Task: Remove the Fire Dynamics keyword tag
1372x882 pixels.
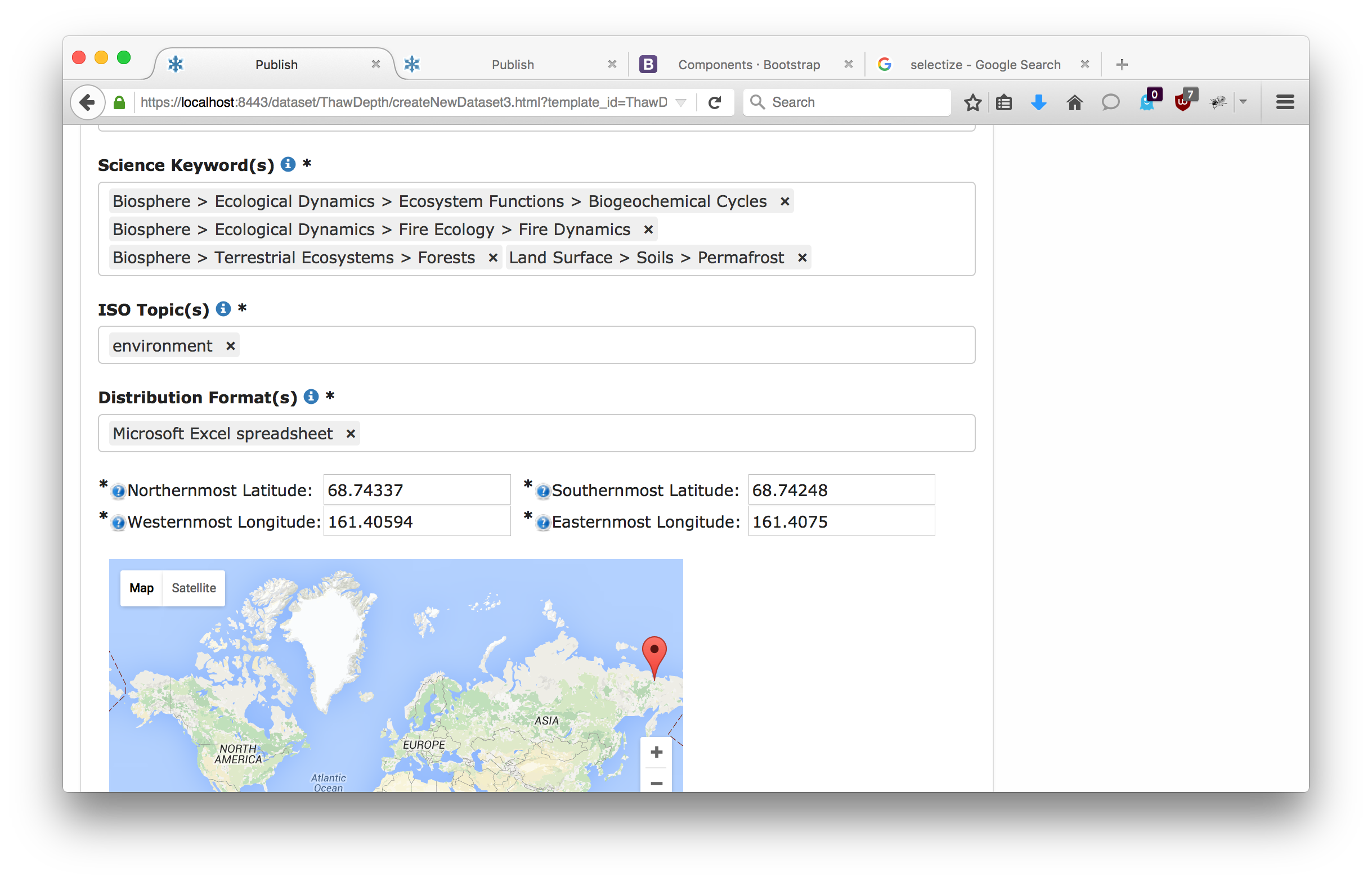Action: click(x=648, y=229)
